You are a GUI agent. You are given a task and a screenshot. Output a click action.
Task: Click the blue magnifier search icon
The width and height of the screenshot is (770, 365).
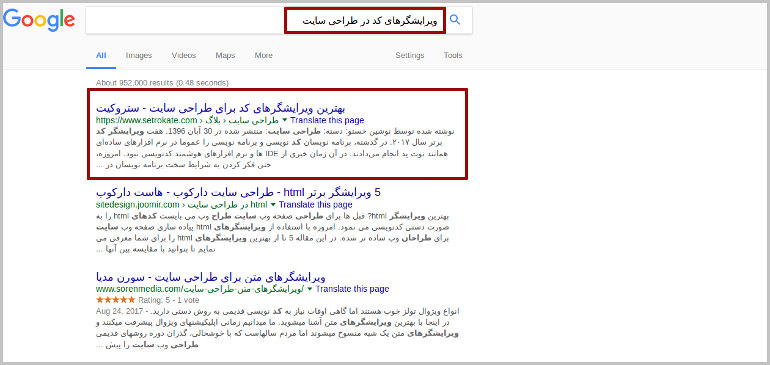point(455,20)
